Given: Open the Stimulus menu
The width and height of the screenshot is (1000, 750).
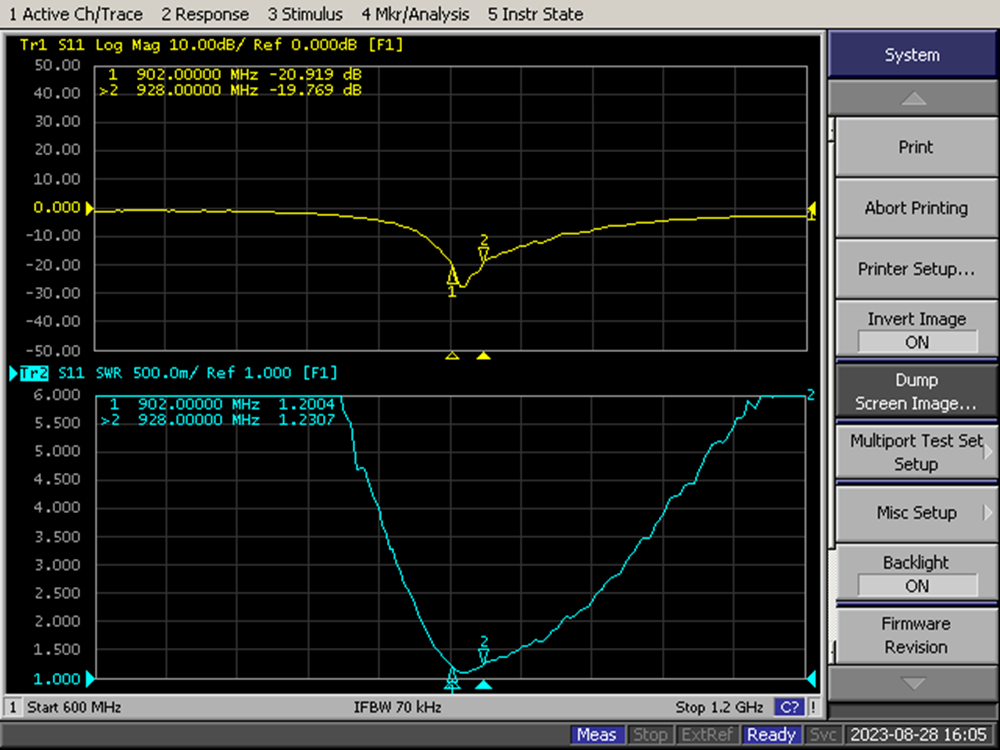Looking at the screenshot, I should (x=305, y=14).
